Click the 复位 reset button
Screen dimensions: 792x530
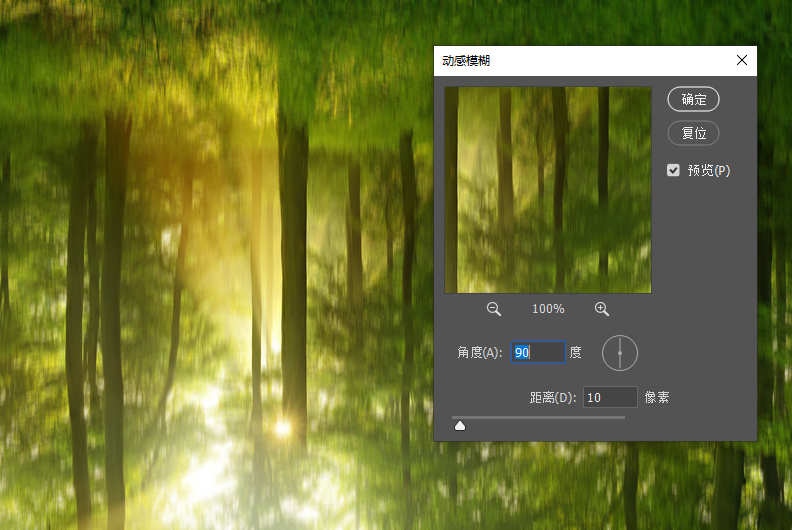pos(694,133)
